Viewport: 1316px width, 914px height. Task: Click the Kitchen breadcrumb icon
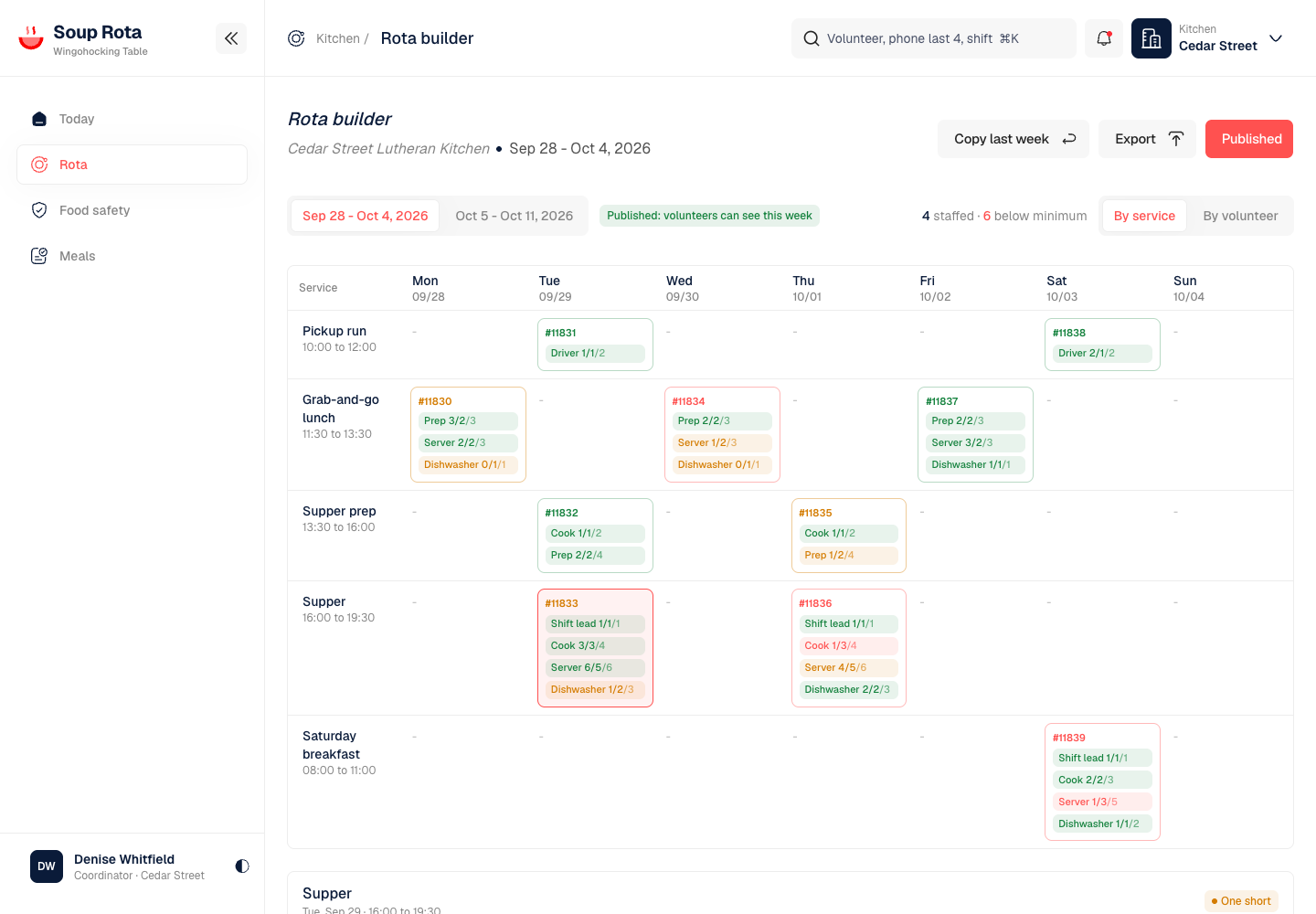(x=296, y=38)
